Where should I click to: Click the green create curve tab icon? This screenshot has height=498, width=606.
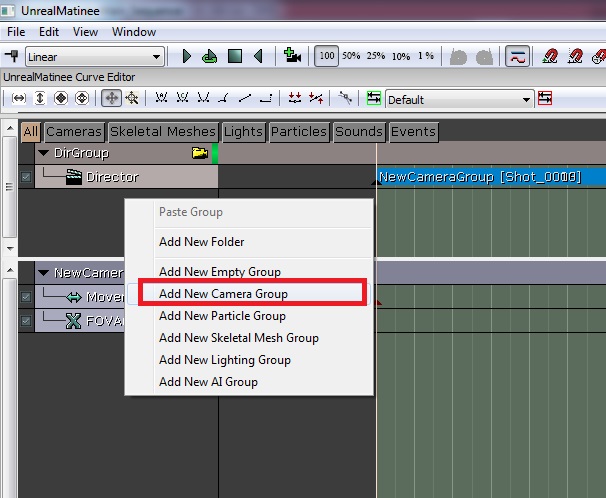click(374, 98)
